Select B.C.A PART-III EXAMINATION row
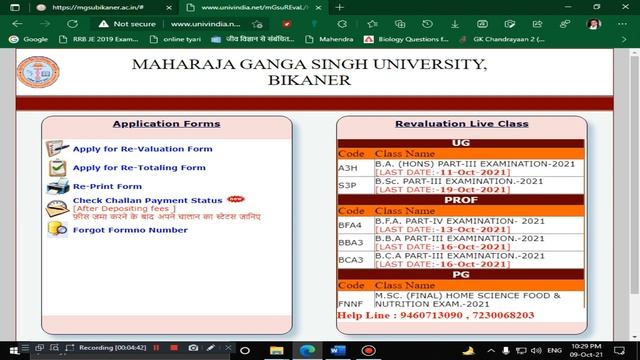The image size is (640, 360). pyautogui.click(x=461, y=260)
